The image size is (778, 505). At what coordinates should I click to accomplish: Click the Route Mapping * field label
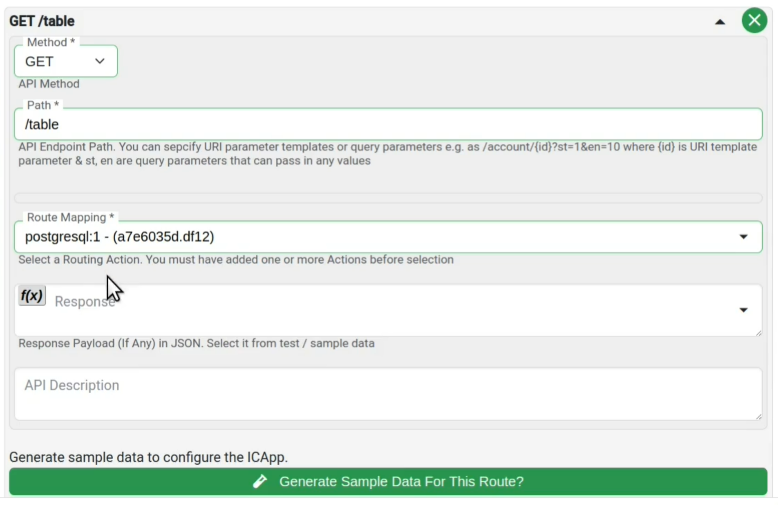pyautogui.click(x=70, y=217)
